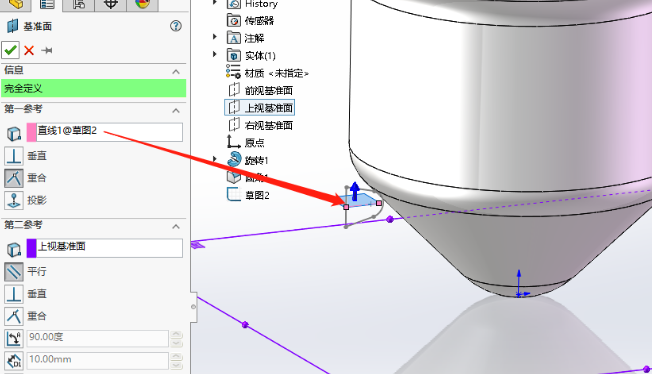Switch to ConfigurationManager tab

[x=78, y=4]
